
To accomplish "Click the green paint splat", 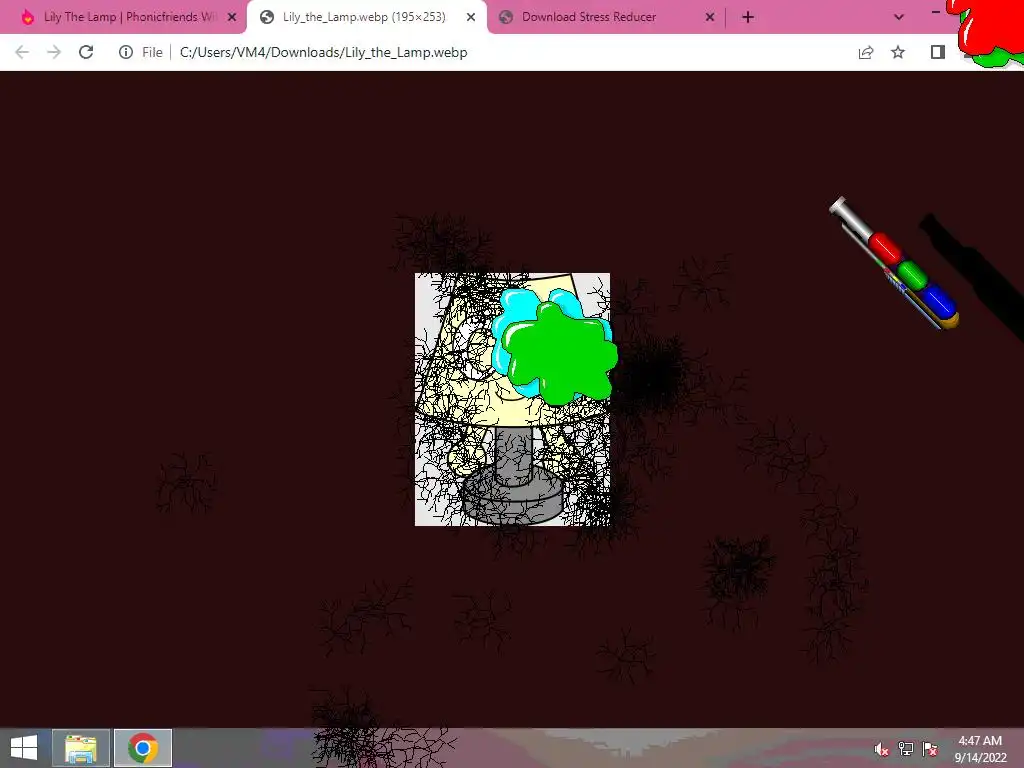I will point(560,356).
